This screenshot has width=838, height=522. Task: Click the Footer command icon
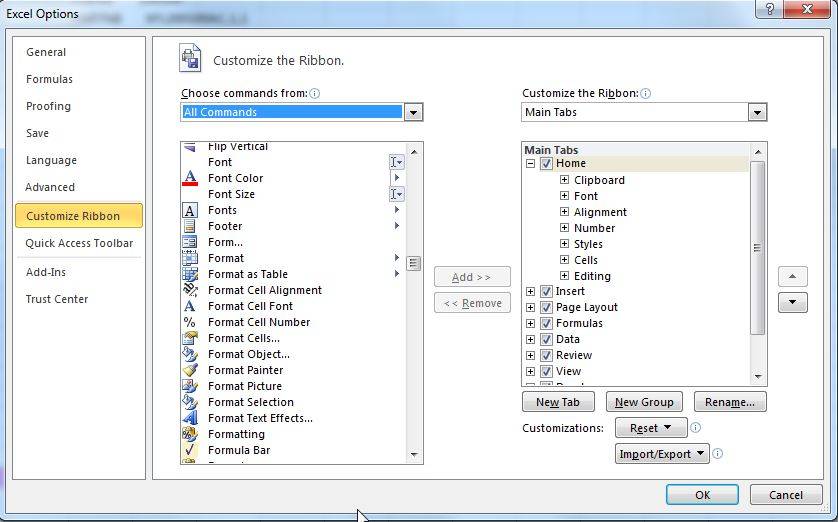point(190,226)
